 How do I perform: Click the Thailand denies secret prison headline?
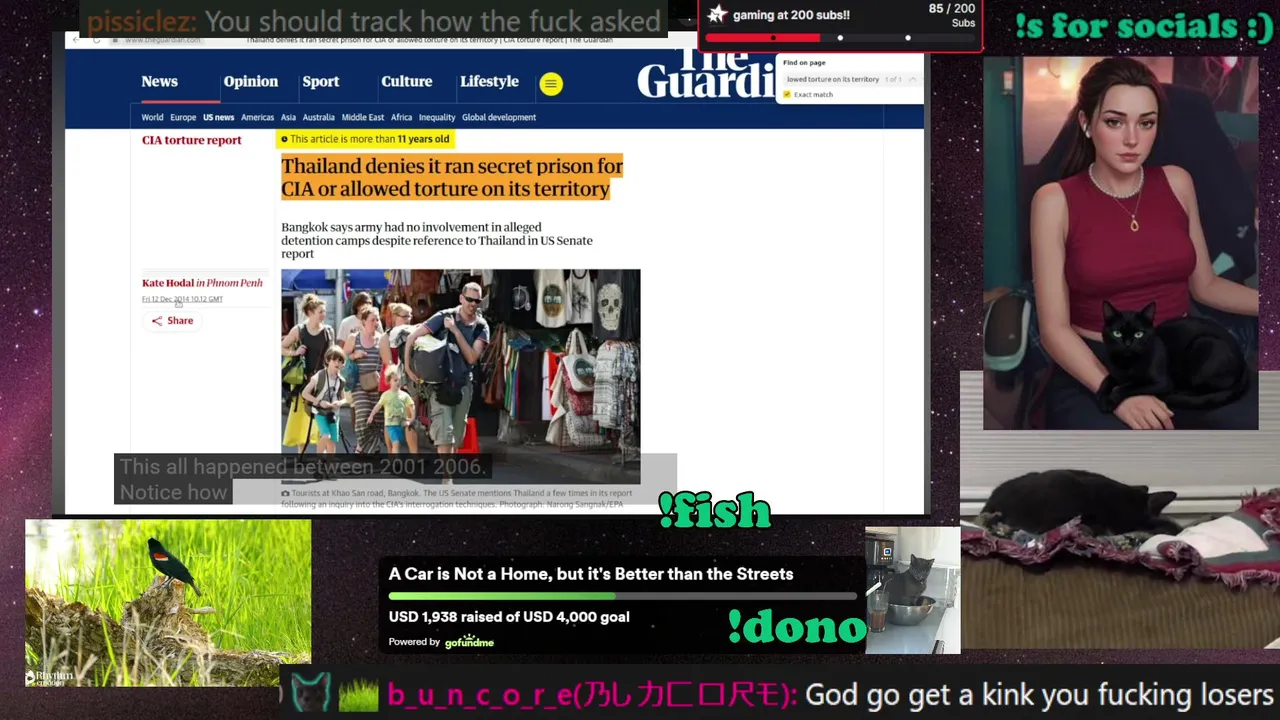point(452,178)
